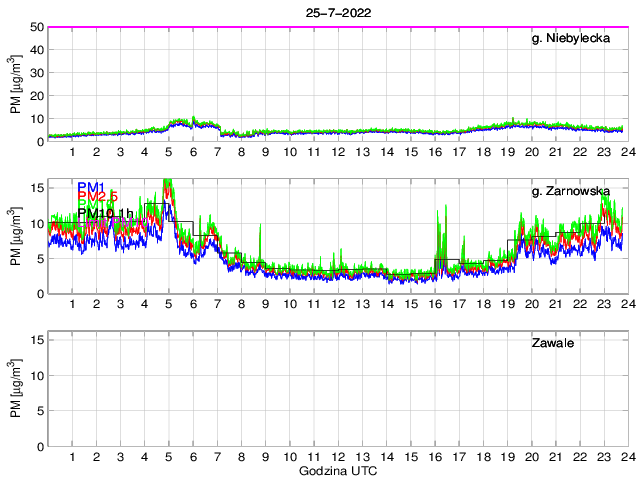The image size is (640, 480).
Task: Click the top chart's PM y-axis label
Action: [x=16, y=85]
